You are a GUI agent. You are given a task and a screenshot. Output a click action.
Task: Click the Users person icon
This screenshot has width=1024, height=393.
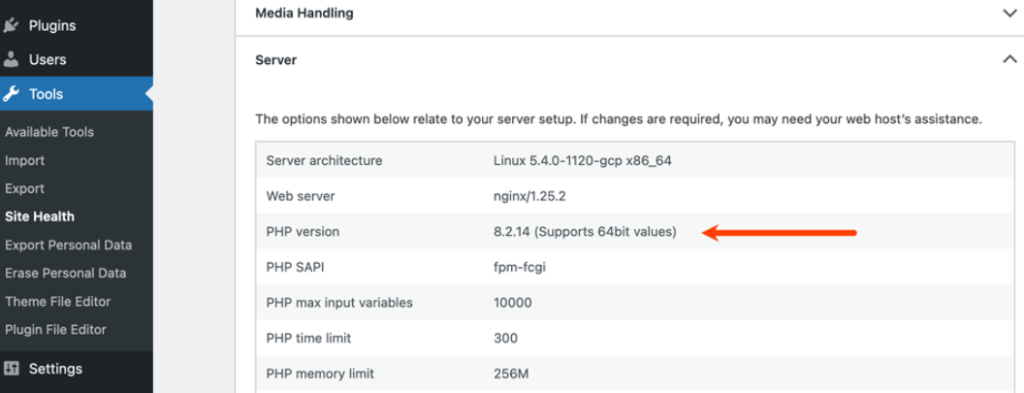10,59
